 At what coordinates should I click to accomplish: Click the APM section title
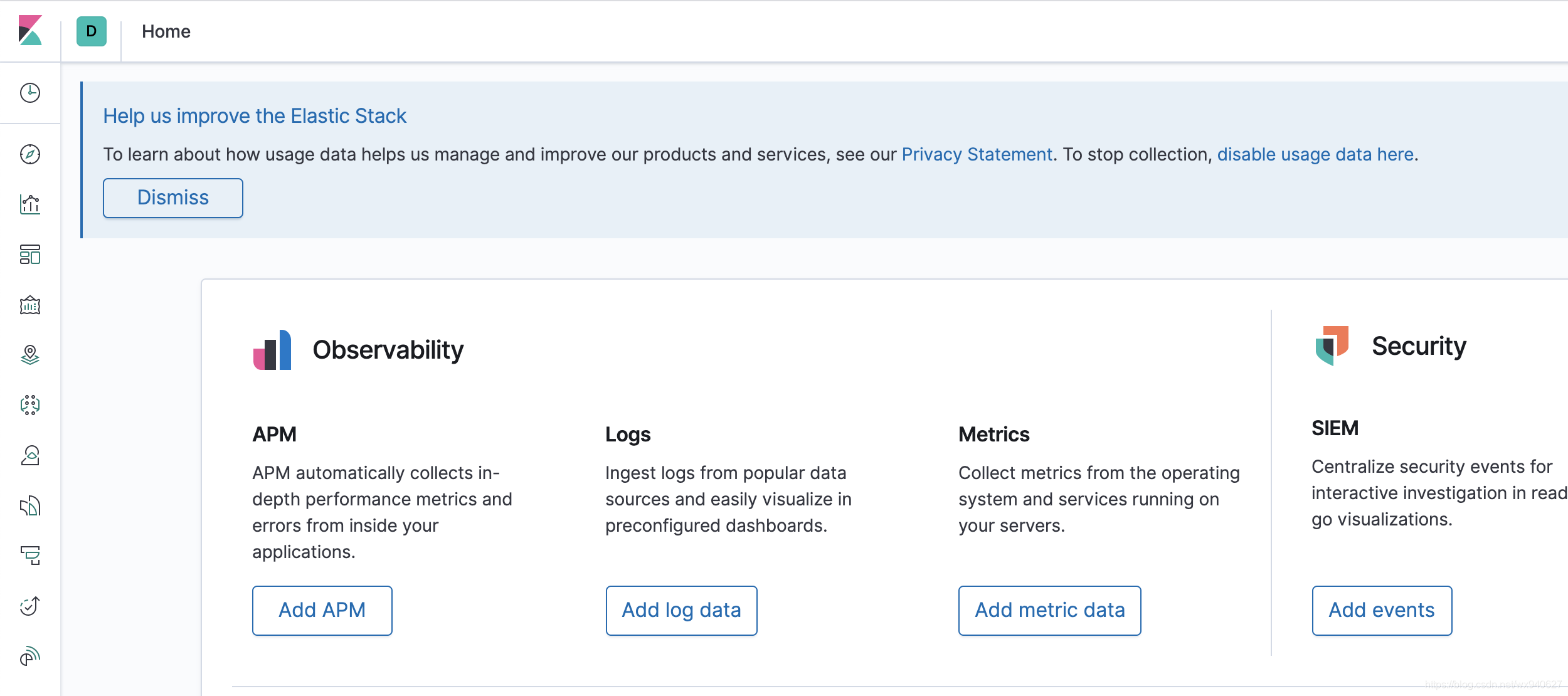(x=274, y=435)
